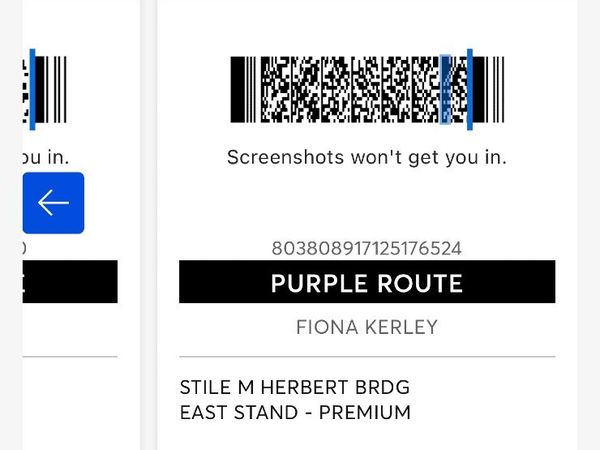Screen dimensions: 600x450
Task: Tap the partial barcode on left ticket card
Action: pyautogui.click(x=44, y=90)
